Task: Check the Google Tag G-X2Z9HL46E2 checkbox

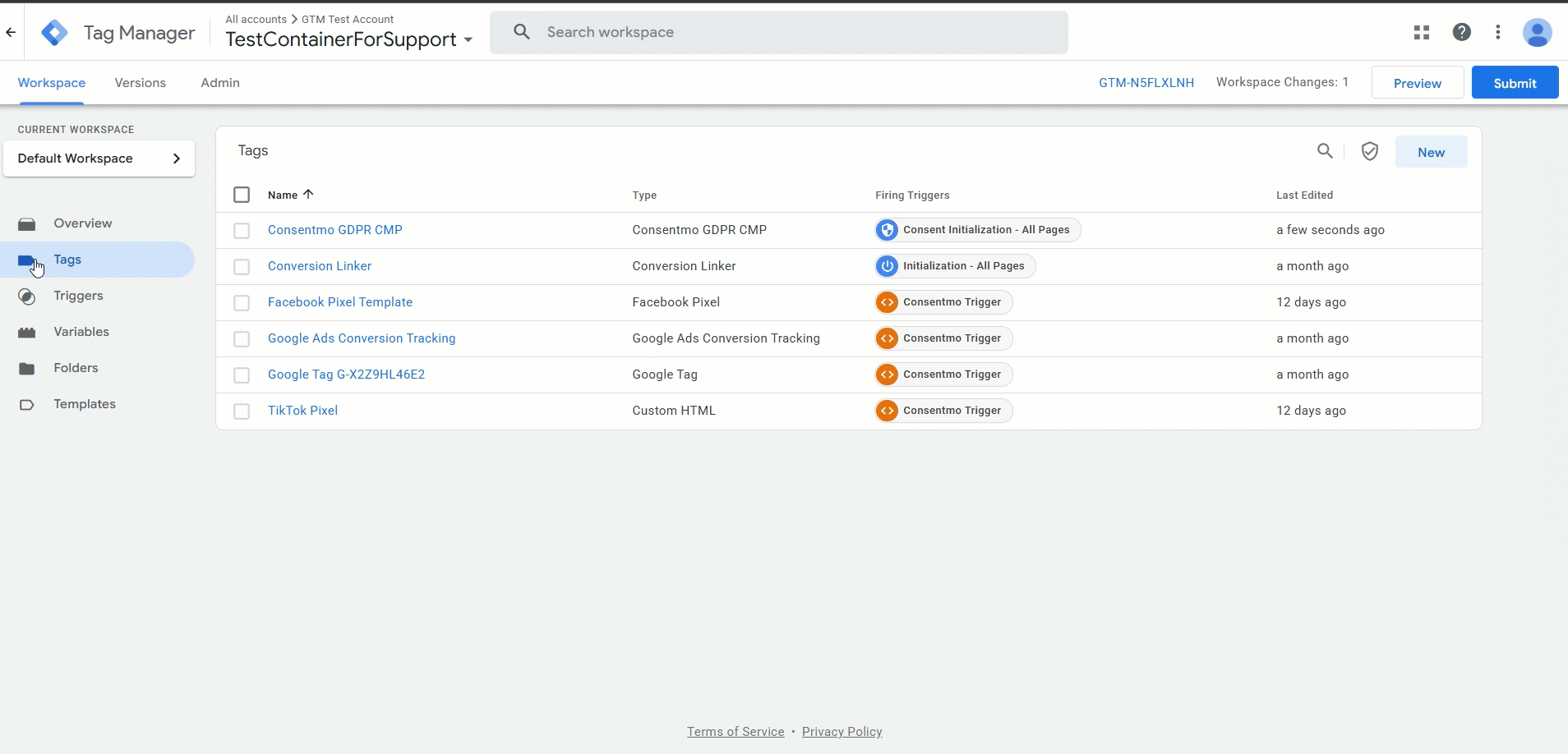Action: coord(242,375)
